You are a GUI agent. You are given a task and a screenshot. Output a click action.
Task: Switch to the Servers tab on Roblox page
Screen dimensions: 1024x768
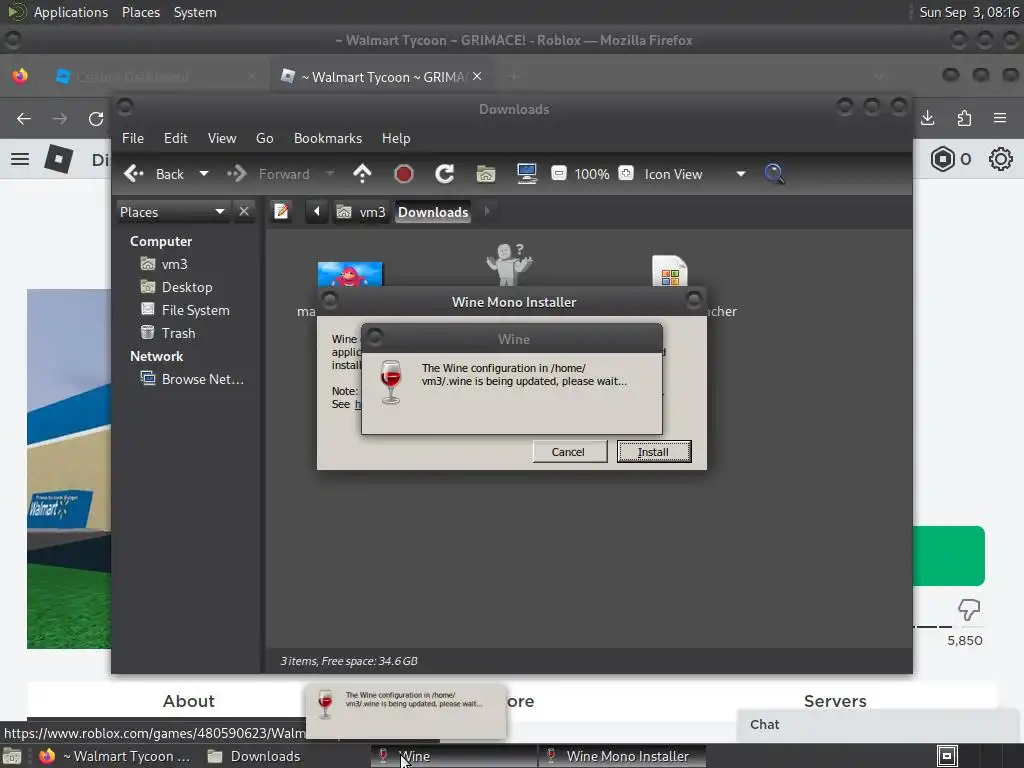point(835,701)
